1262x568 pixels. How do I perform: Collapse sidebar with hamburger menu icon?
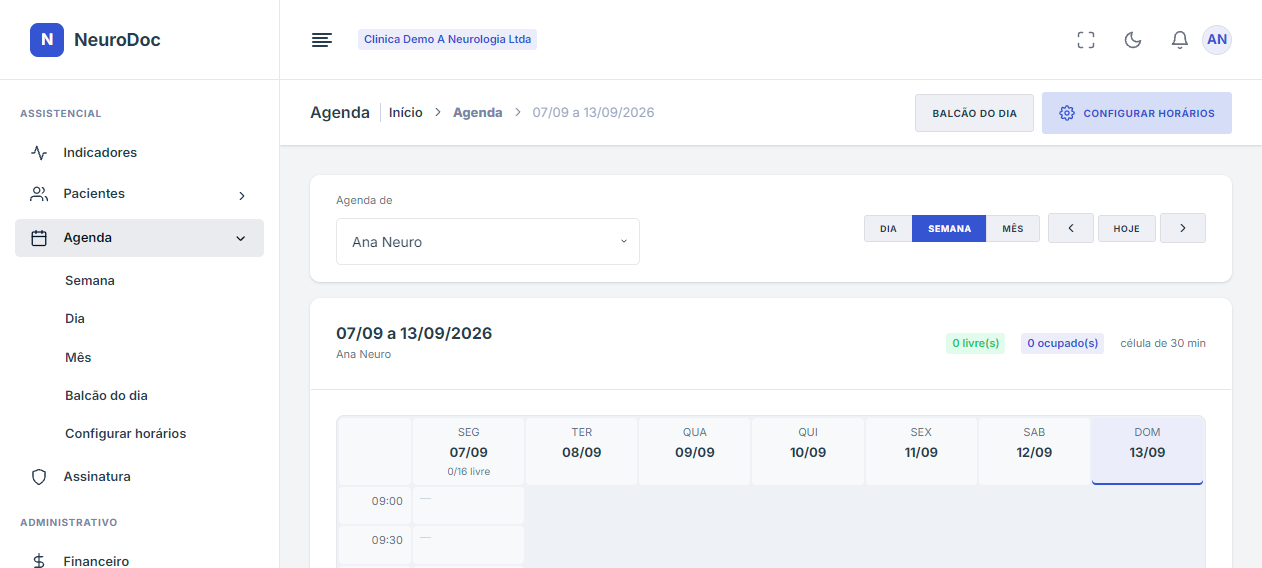click(x=321, y=40)
